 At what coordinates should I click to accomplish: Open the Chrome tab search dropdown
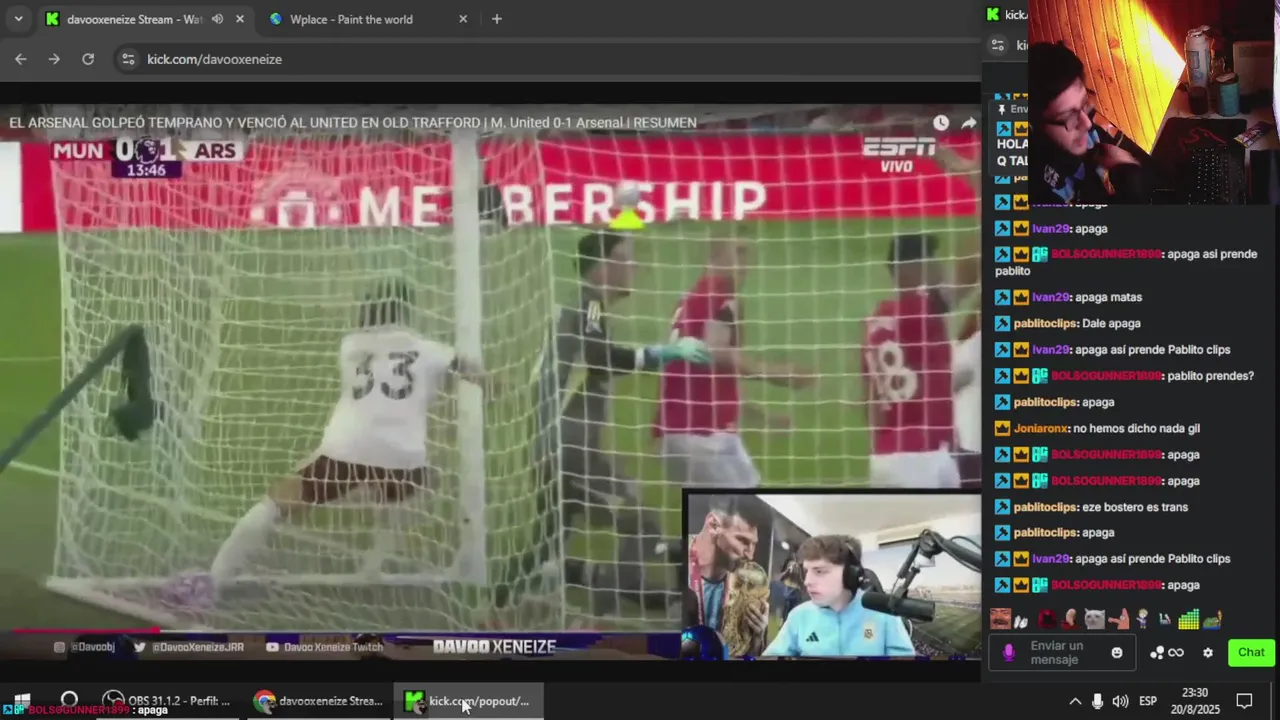[18, 19]
